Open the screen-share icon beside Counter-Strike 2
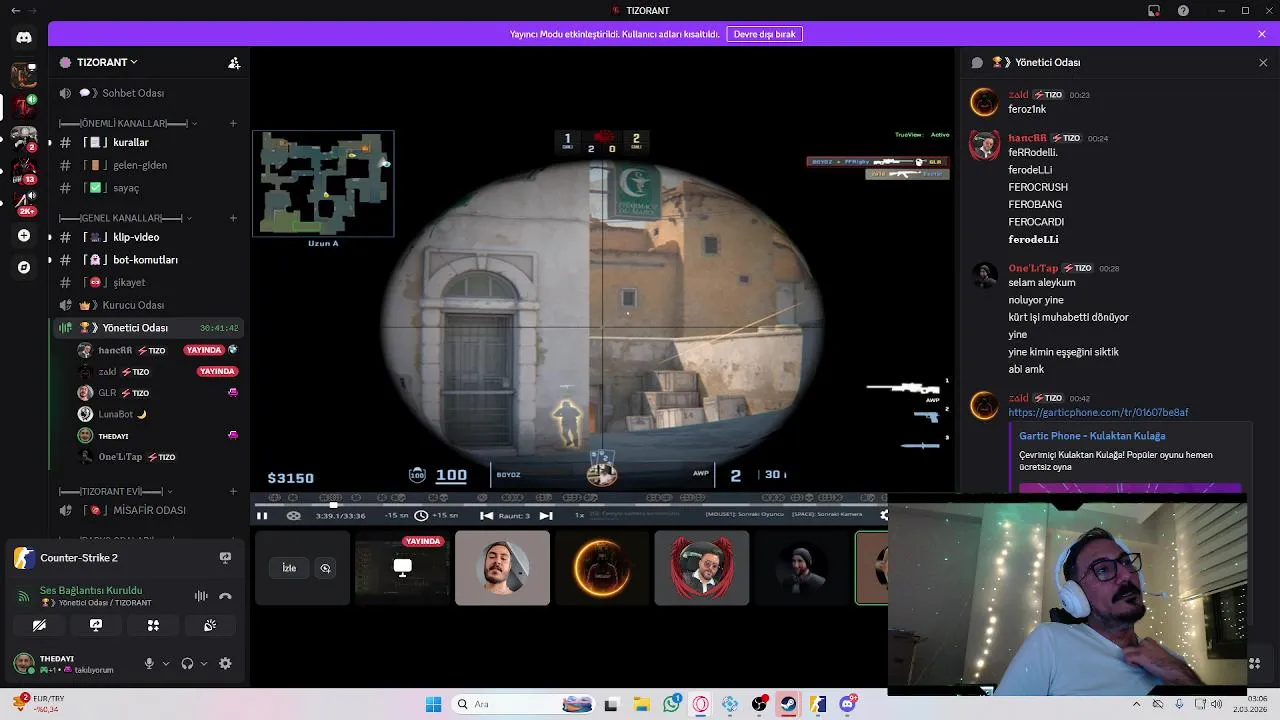Image resolution: width=1280 pixels, height=720 pixels. tap(225, 558)
